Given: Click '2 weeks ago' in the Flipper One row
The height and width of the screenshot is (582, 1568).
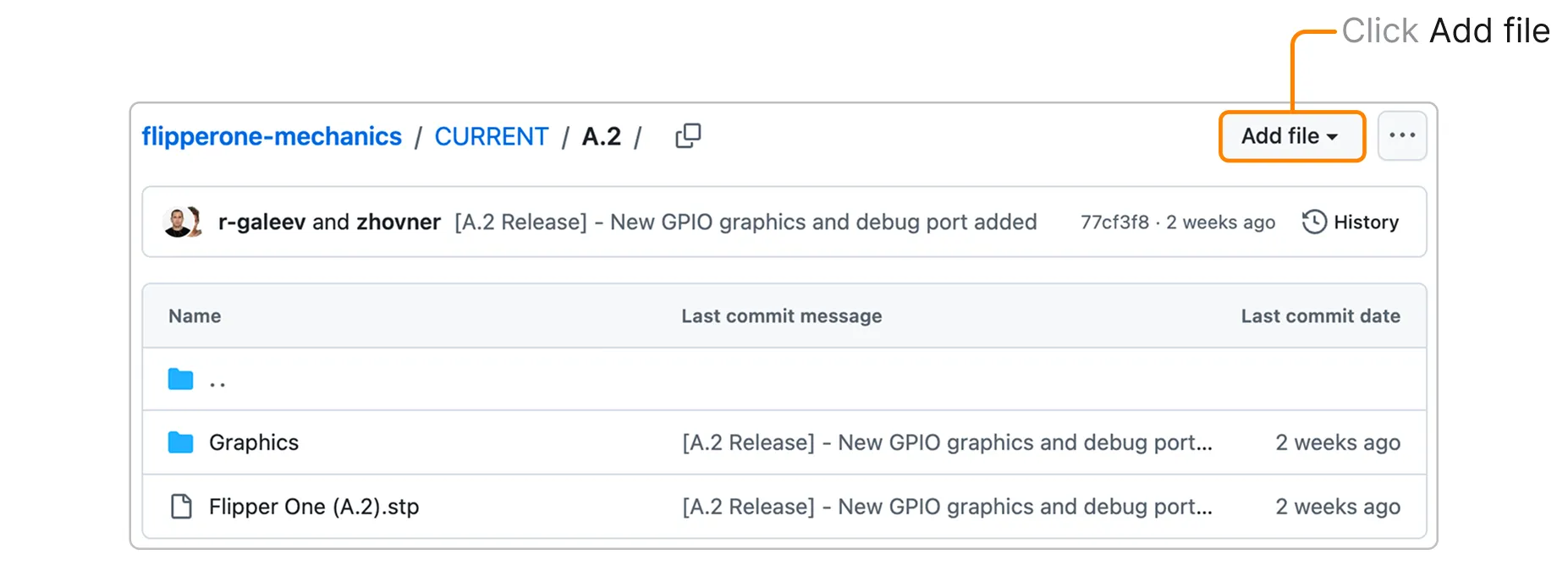Looking at the screenshot, I should [x=1338, y=506].
